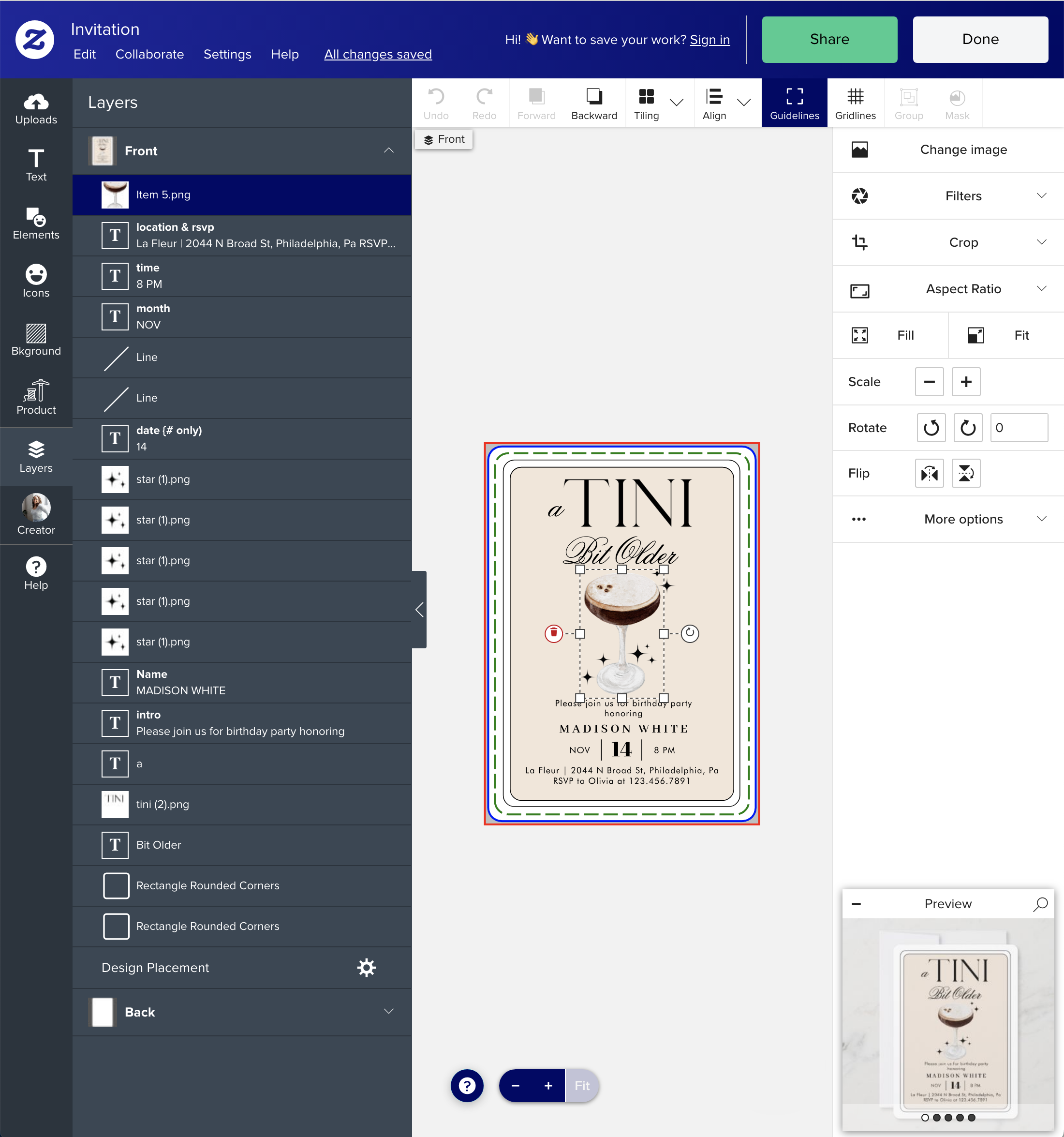Click the Share button
Viewport: 1064px width, 1137px height.
[x=829, y=39]
